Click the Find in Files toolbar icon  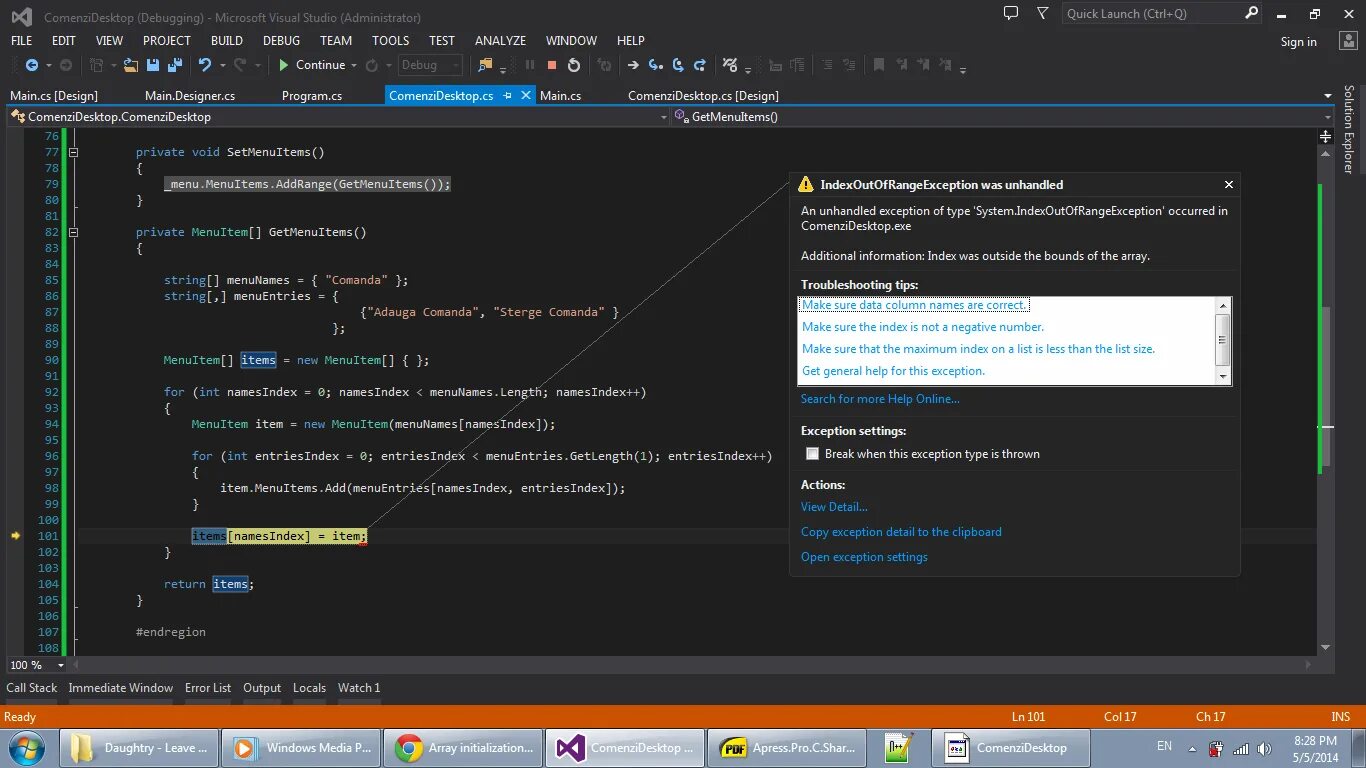pos(486,65)
